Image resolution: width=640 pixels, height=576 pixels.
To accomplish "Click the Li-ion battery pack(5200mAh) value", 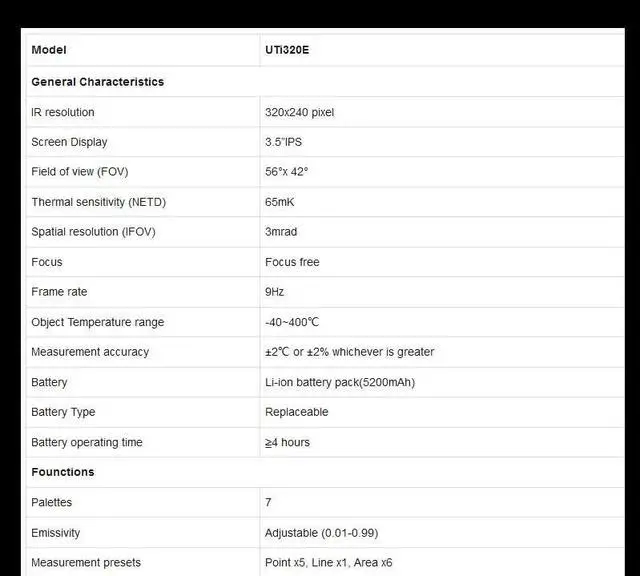I will point(340,382).
